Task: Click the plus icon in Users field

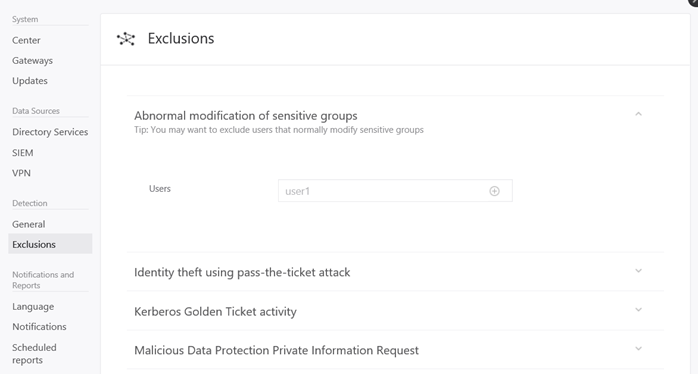Action: pos(494,191)
